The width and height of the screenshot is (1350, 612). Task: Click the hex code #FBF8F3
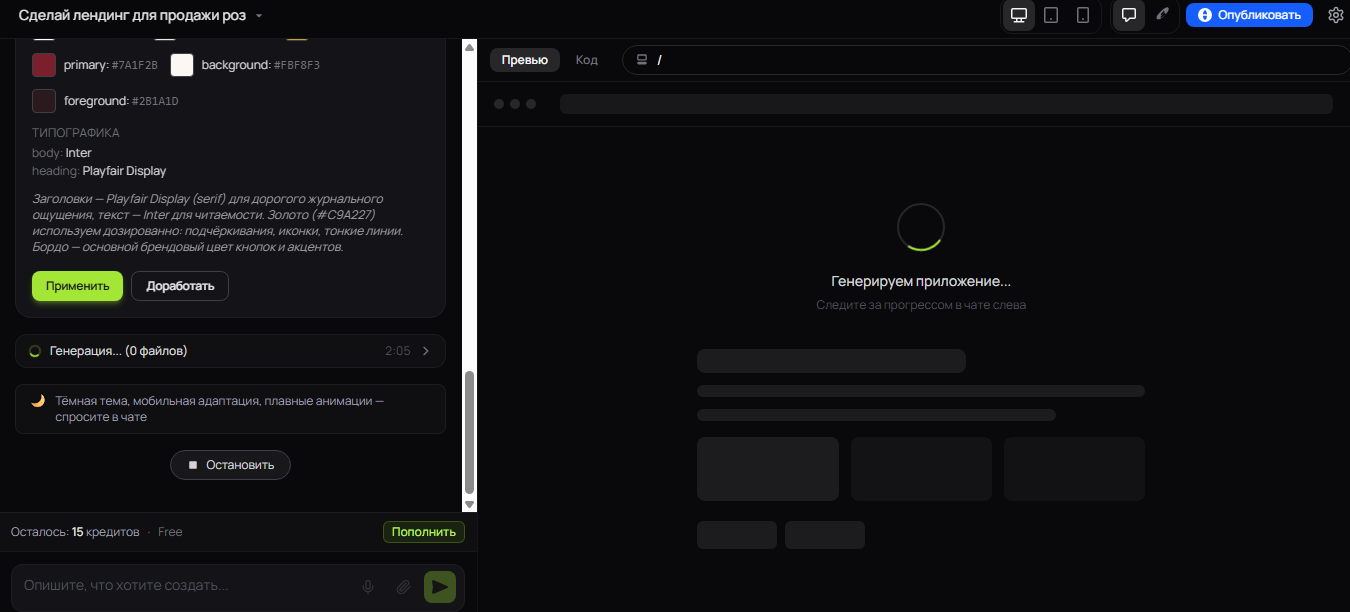pyautogui.click(x=297, y=65)
